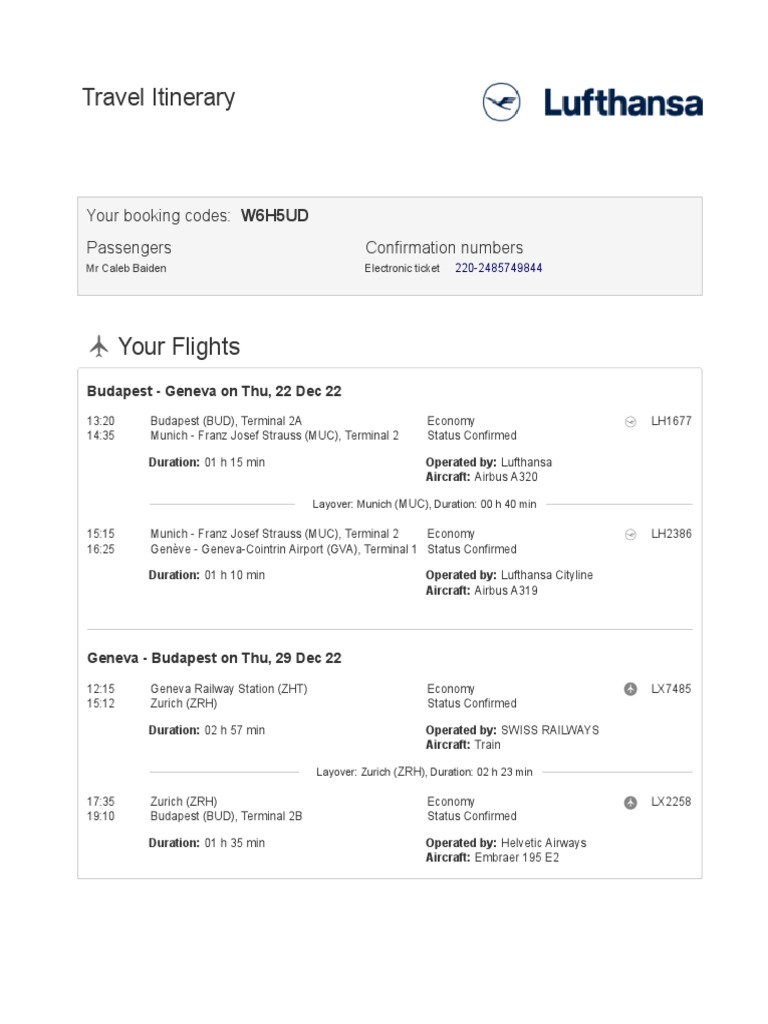Screen dimensions: 768x1024
Task: Open the electronic ticket number 220-2485749844
Action: [x=498, y=269]
